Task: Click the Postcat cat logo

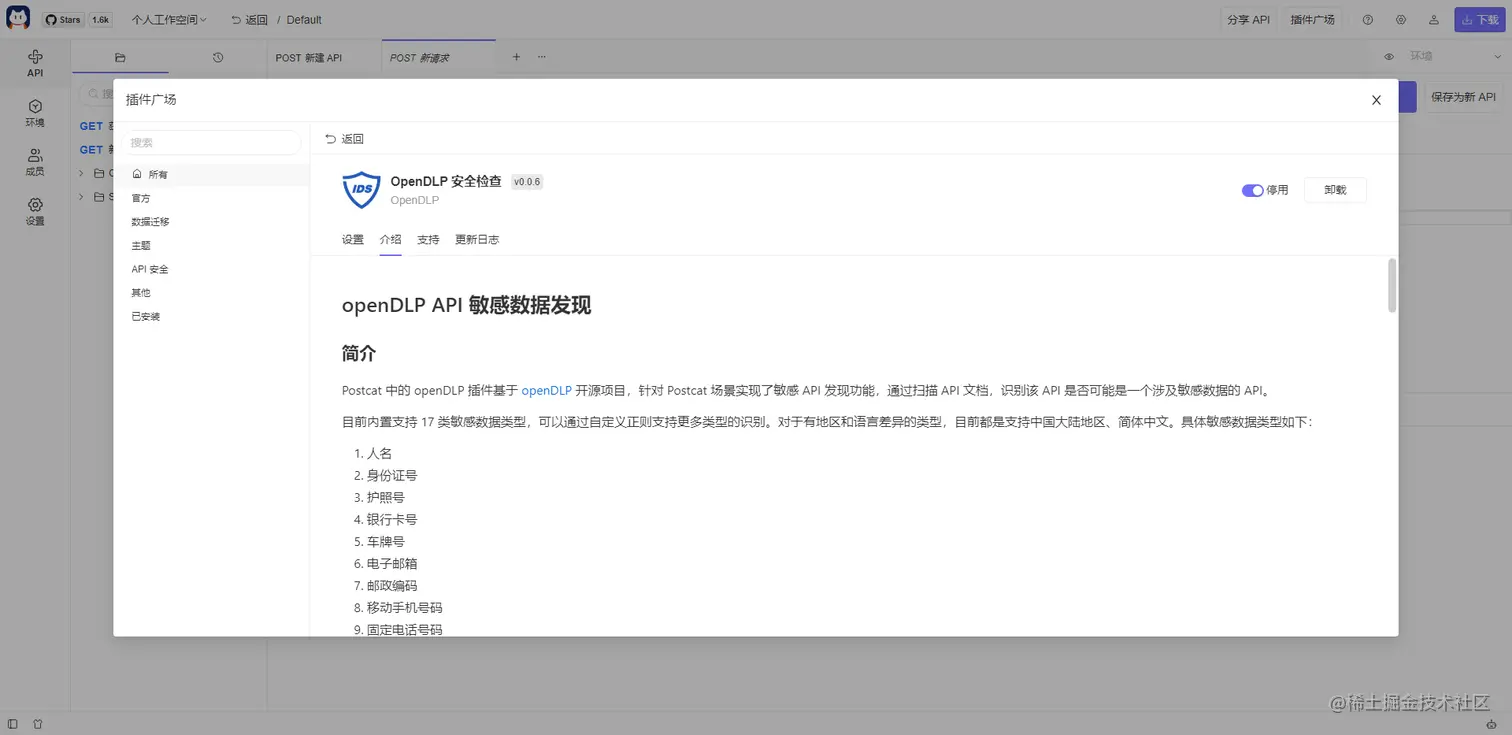Action: coord(18,19)
